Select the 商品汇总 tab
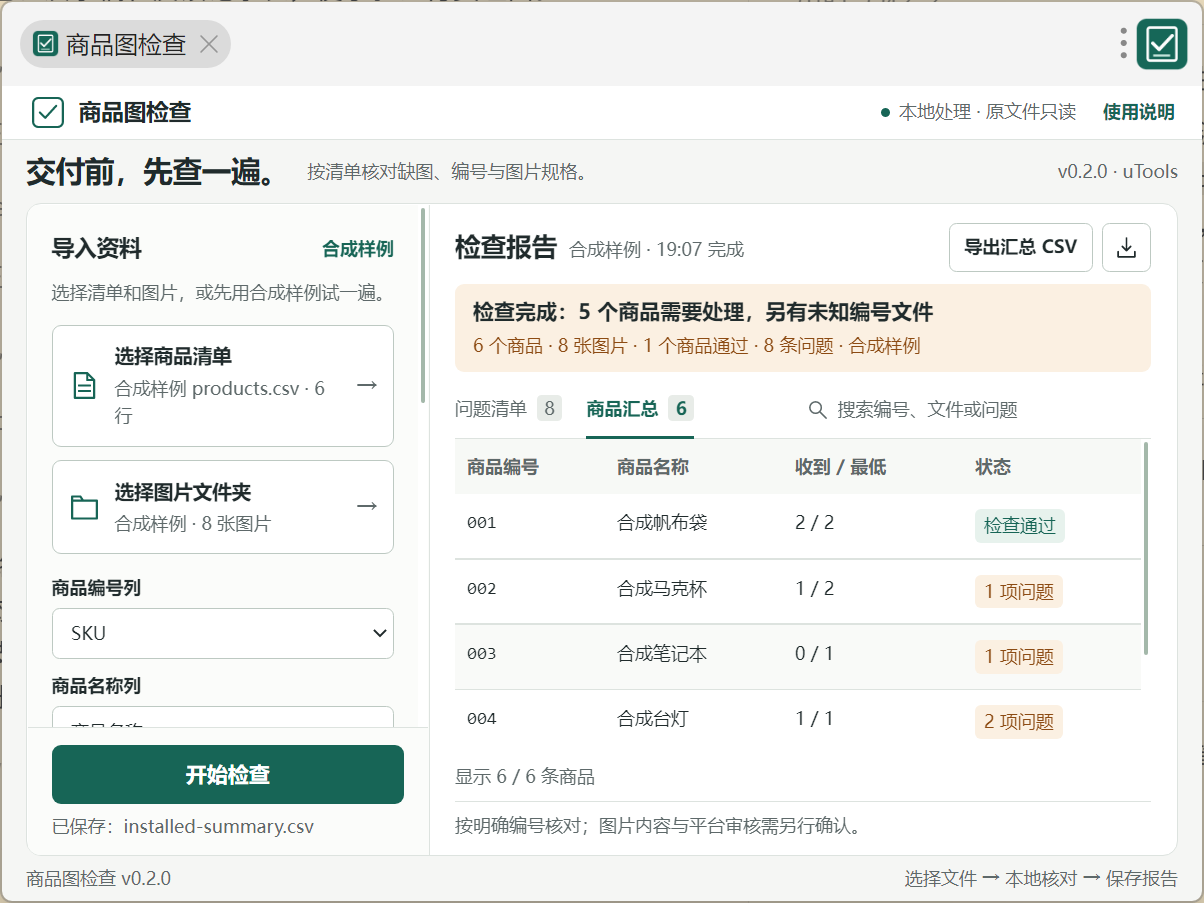This screenshot has height=903, width=1204. (640, 409)
